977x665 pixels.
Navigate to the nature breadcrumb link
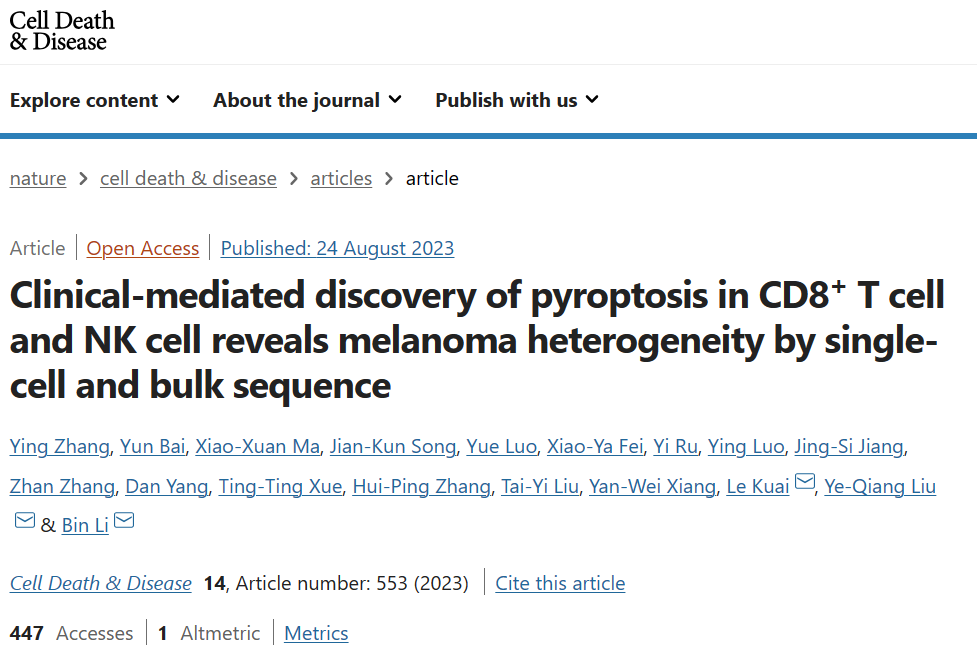coord(37,178)
